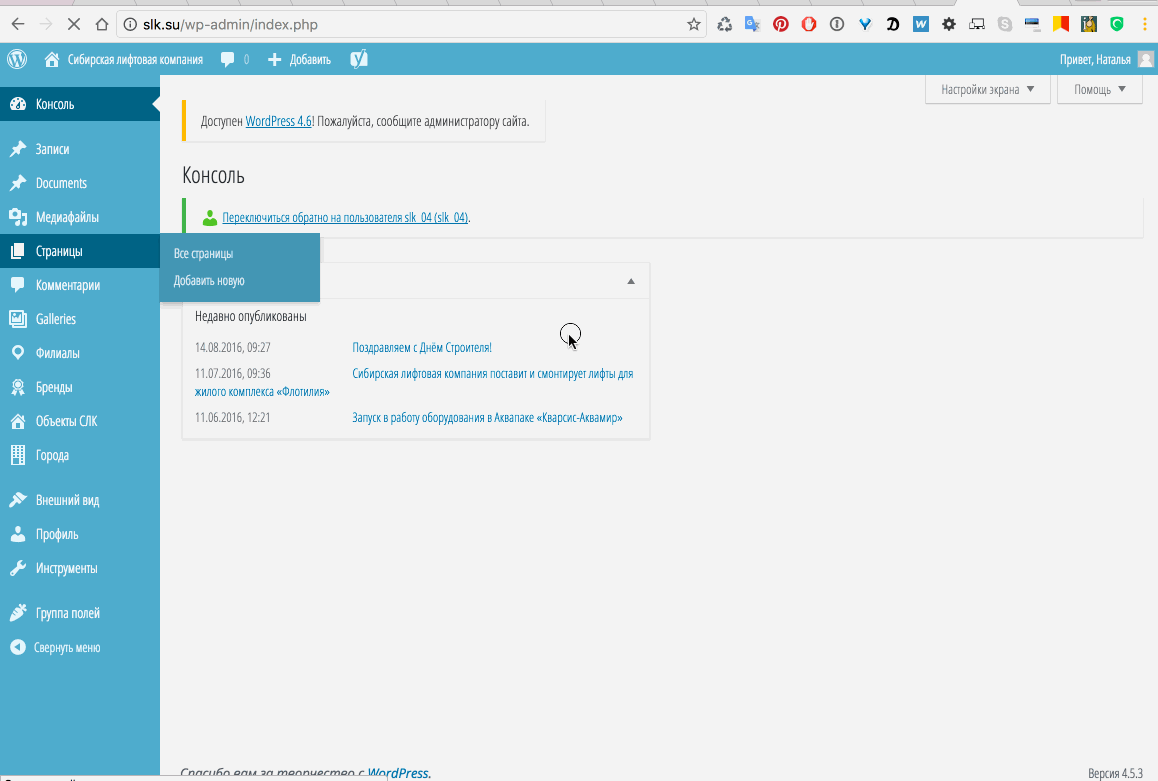The height and width of the screenshot is (781, 1158).
Task: Open the Добавить menu in the admin bar
Action: [299, 60]
